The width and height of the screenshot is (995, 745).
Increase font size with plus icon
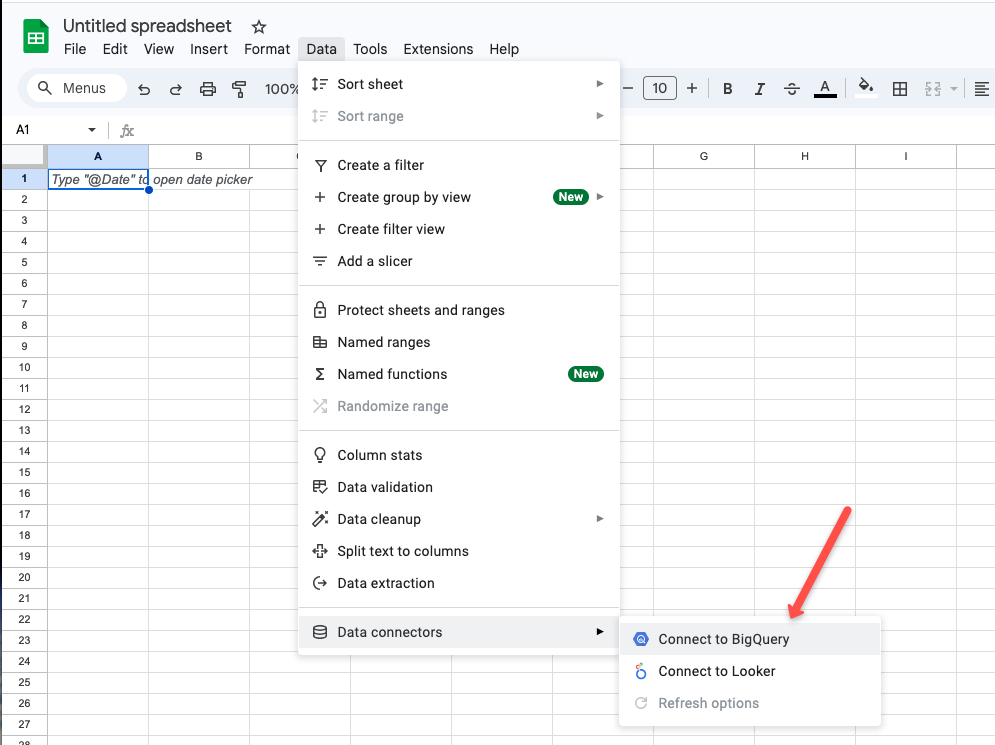(692, 88)
